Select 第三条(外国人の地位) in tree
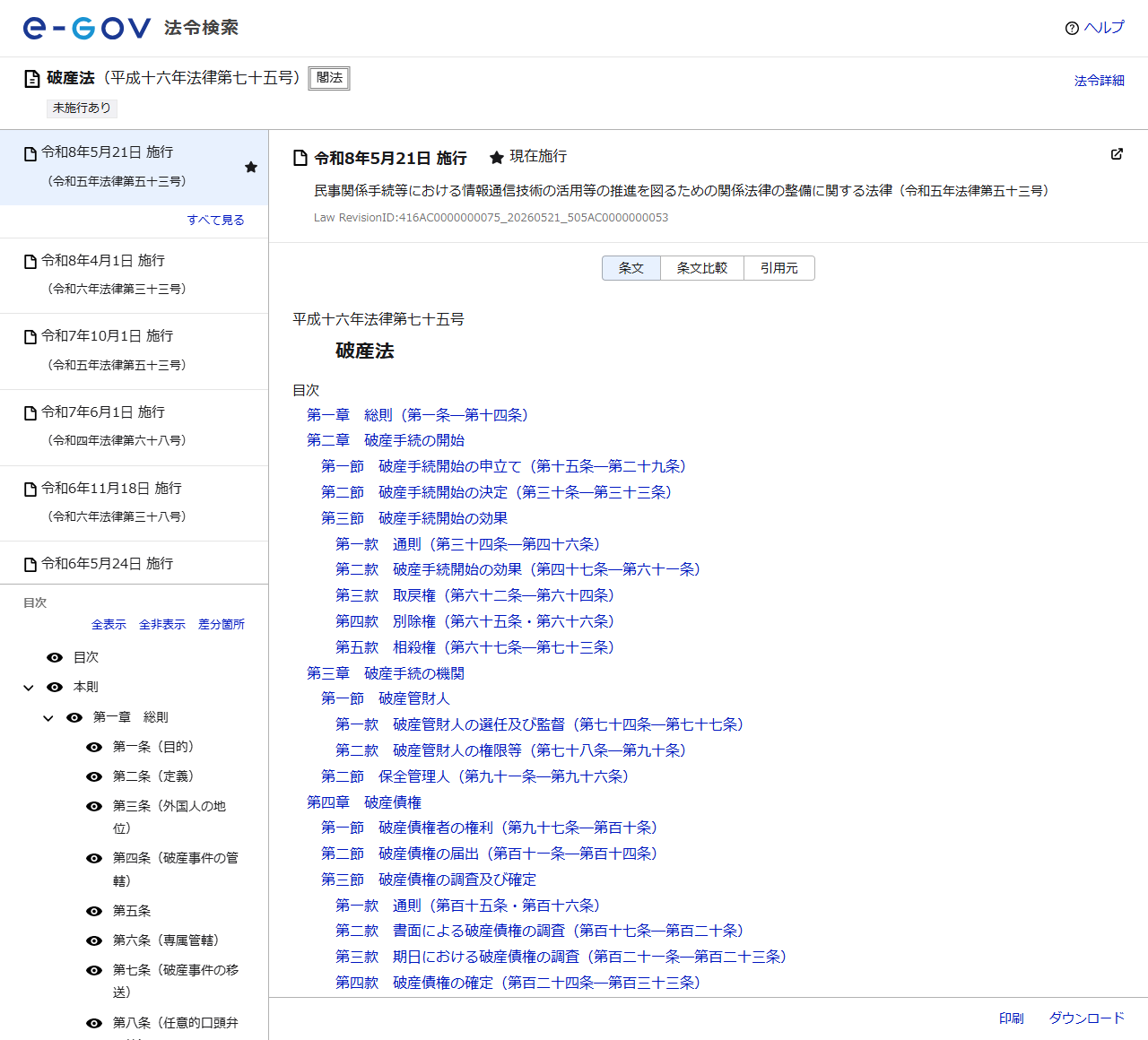This screenshot has width=1148, height=1040. [x=170, y=817]
